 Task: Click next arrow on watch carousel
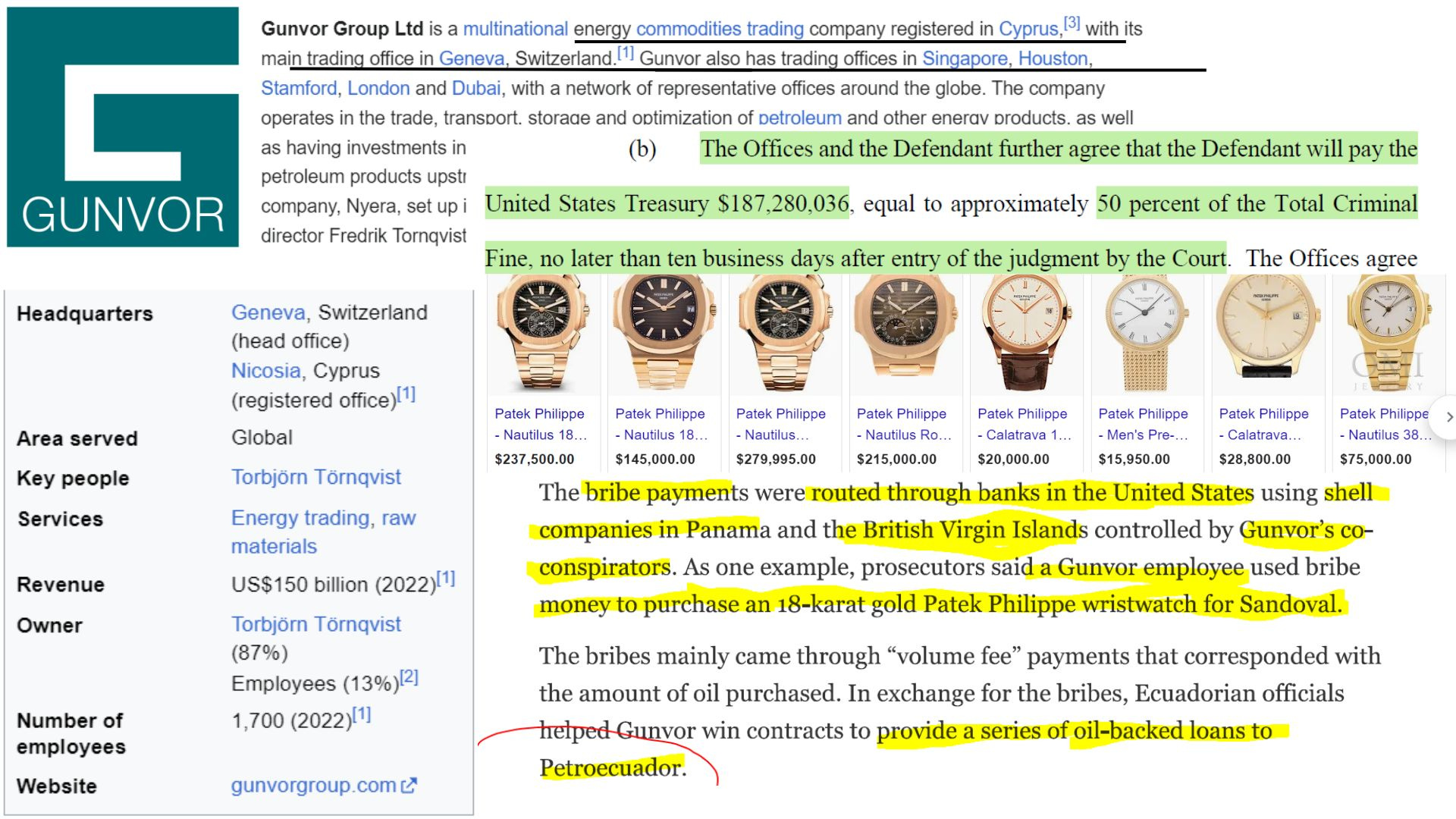(1449, 417)
